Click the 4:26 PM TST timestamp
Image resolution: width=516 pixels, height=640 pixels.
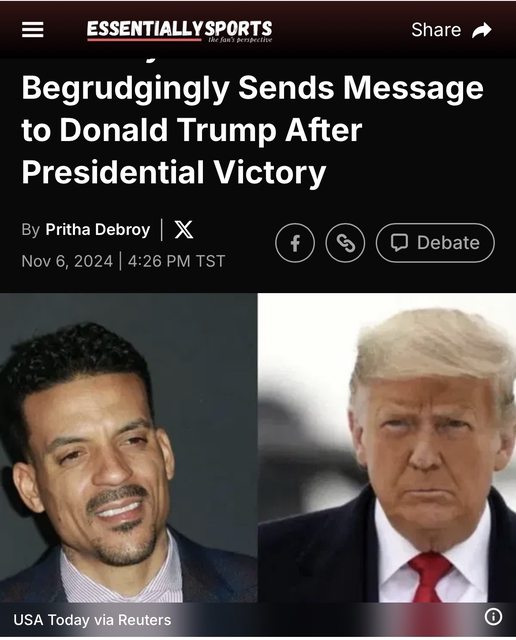click(176, 261)
